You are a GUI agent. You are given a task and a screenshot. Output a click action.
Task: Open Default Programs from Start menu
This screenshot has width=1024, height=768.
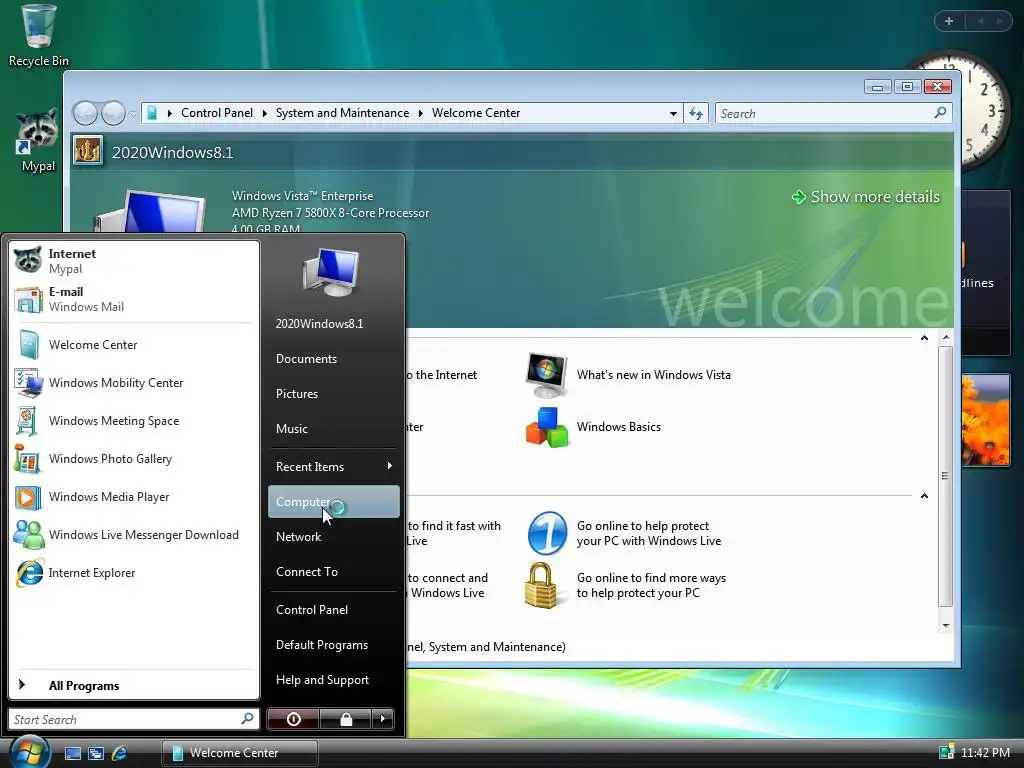(333, 645)
